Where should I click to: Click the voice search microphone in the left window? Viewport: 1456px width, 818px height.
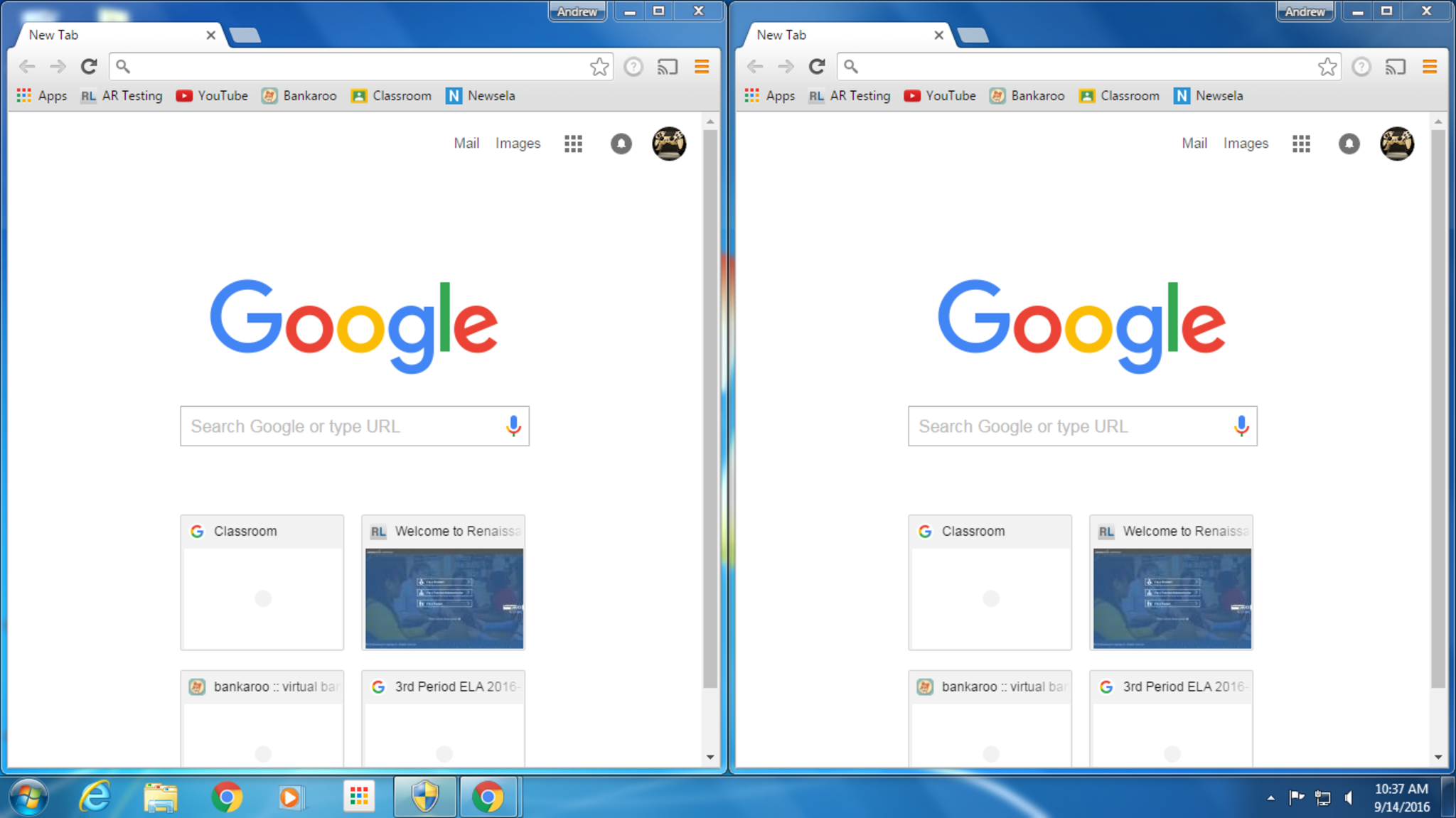513,426
